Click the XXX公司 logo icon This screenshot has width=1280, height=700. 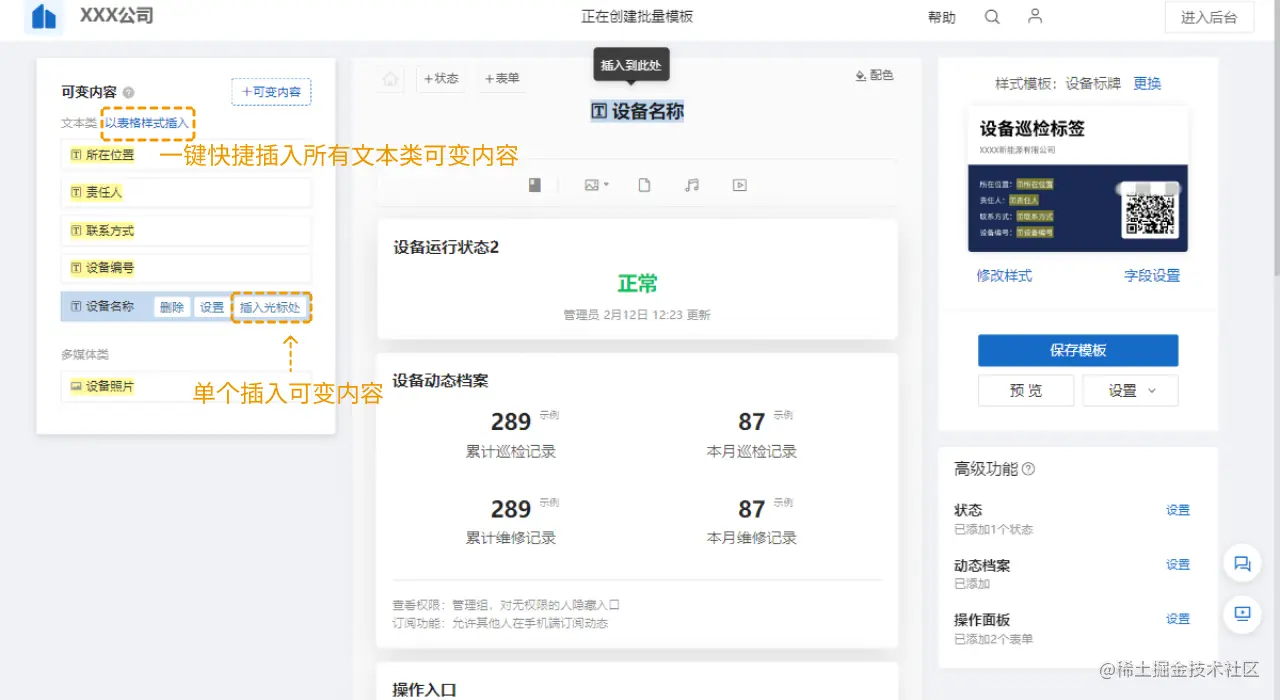pyautogui.click(x=44, y=17)
